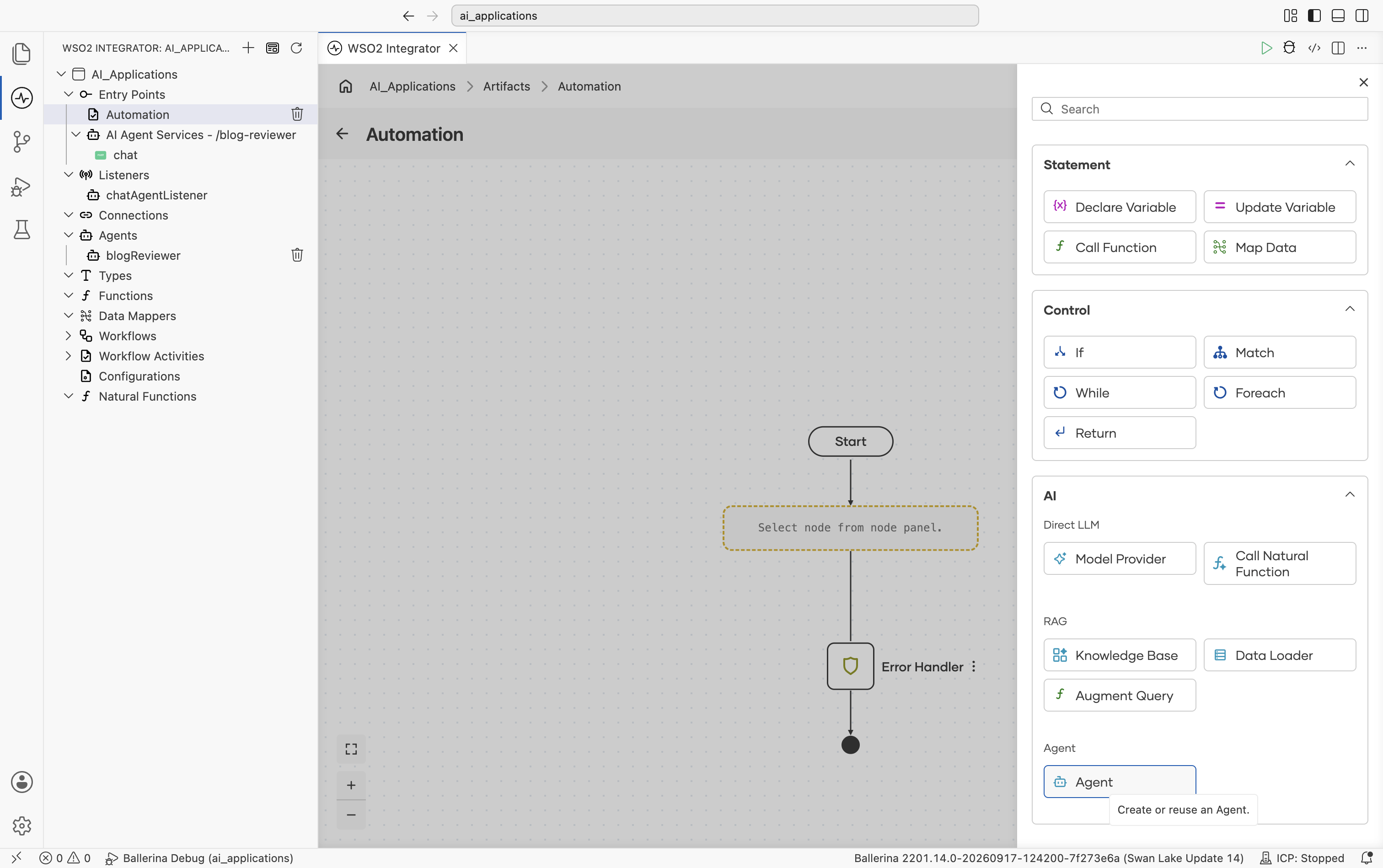Delete blogReviewer agent with trash icon
1383x868 pixels.
(297, 255)
